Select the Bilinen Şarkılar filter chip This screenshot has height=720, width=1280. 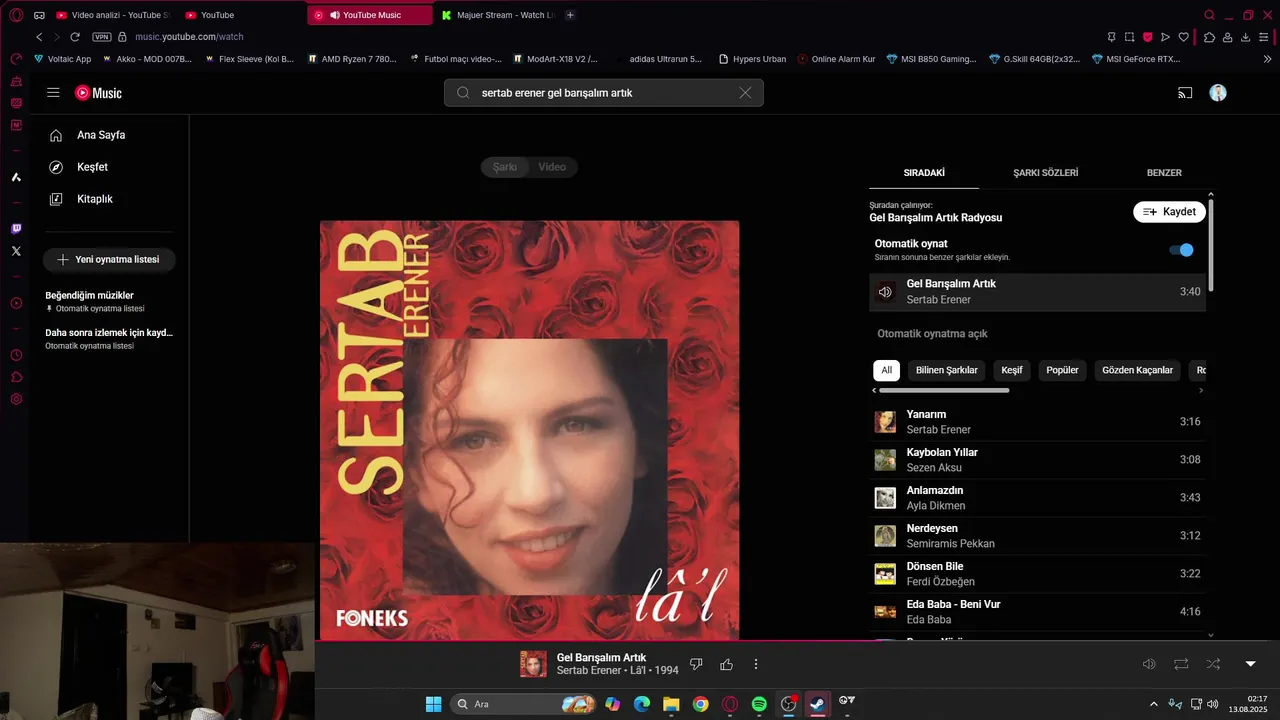(x=947, y=370)
